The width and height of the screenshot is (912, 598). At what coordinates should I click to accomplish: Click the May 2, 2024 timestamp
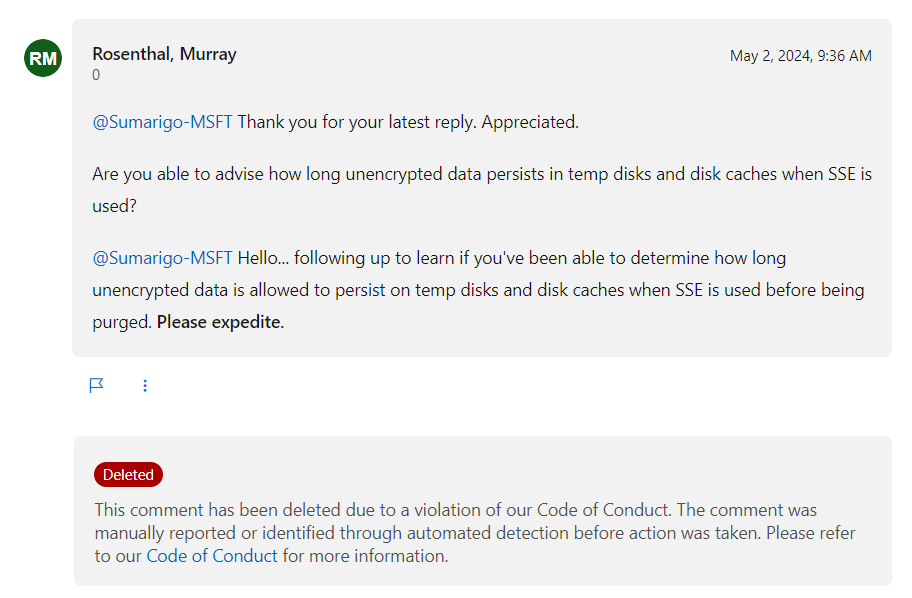coord(800,56)
